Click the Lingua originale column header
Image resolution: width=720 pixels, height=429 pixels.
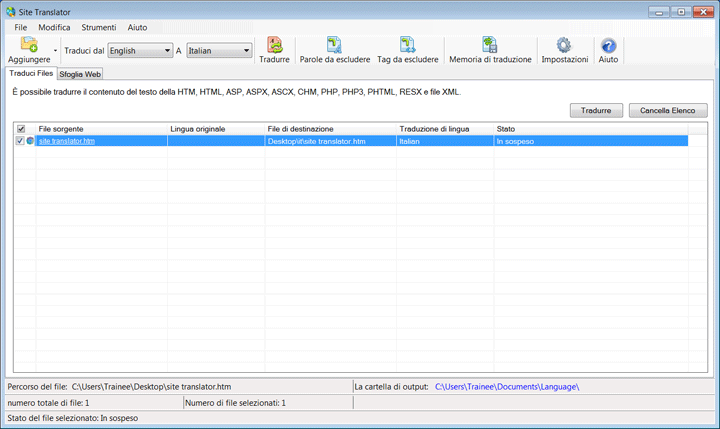click(216, 129)
